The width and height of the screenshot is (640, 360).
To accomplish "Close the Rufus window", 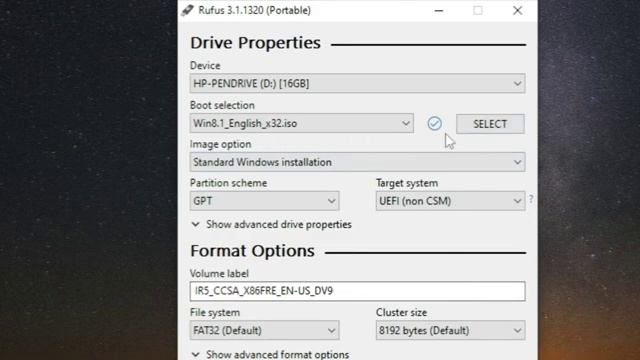I will pyautogui.click(x=517, y=11).
